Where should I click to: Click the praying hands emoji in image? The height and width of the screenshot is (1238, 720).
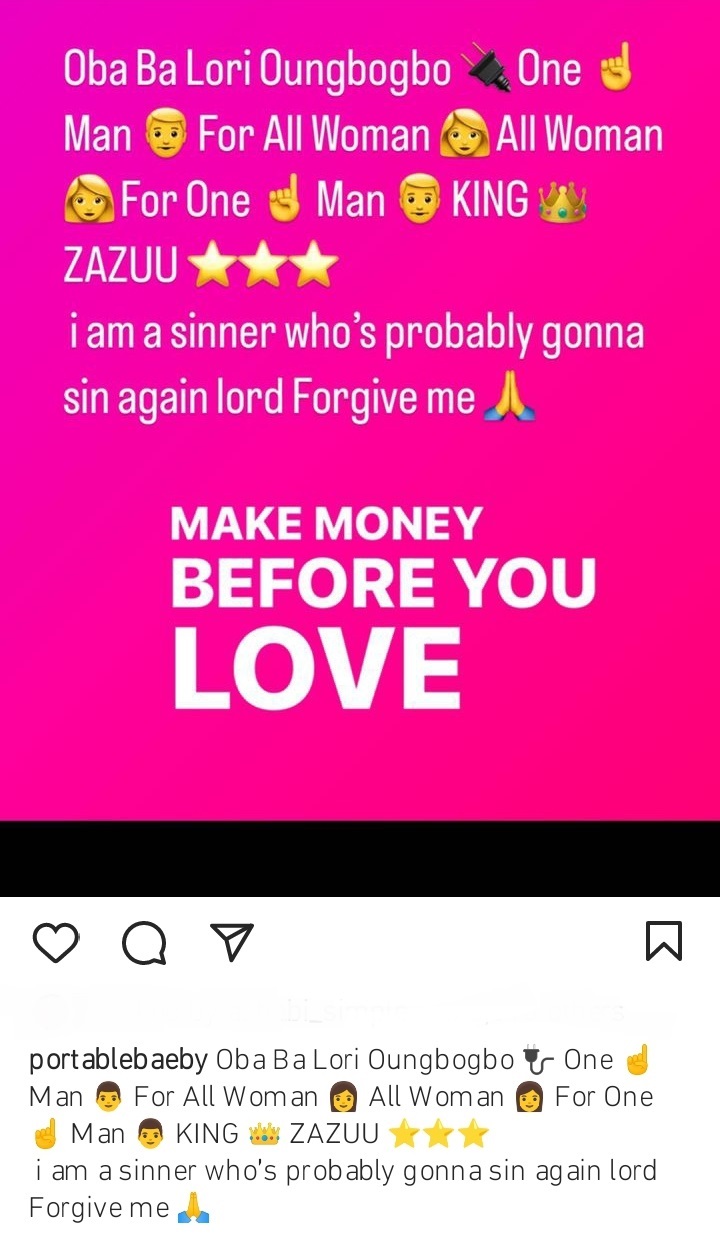tap(510, 399)
